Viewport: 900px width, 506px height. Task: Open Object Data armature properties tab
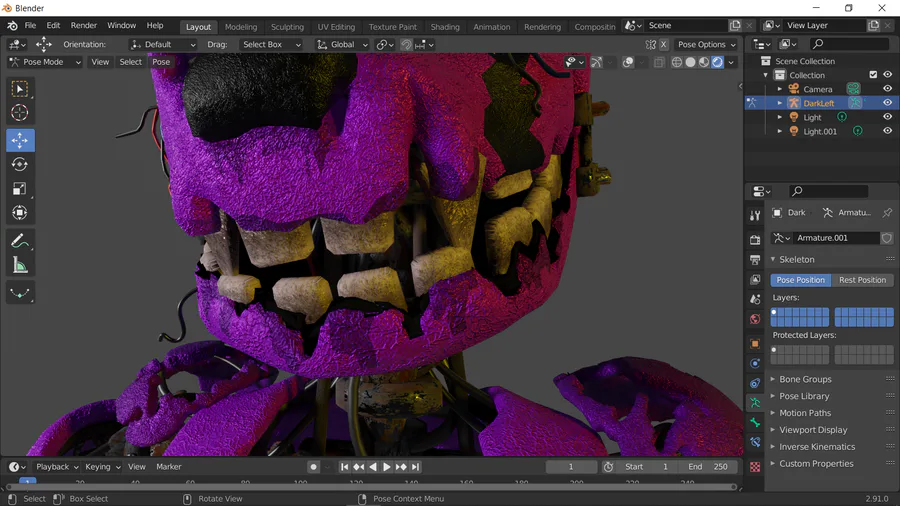755,403
